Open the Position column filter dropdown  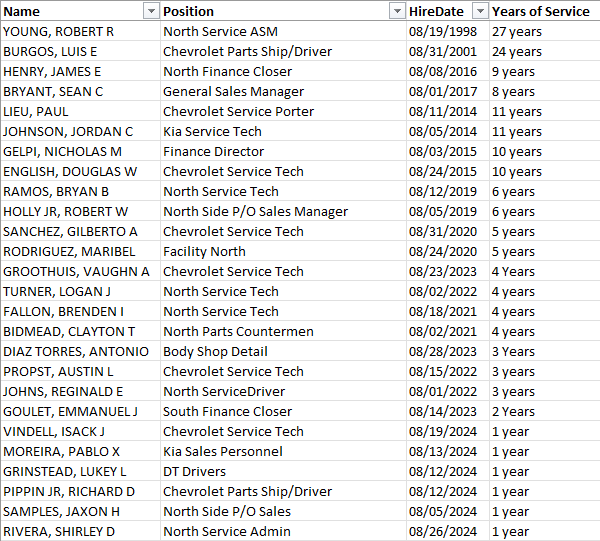(396, 11)
